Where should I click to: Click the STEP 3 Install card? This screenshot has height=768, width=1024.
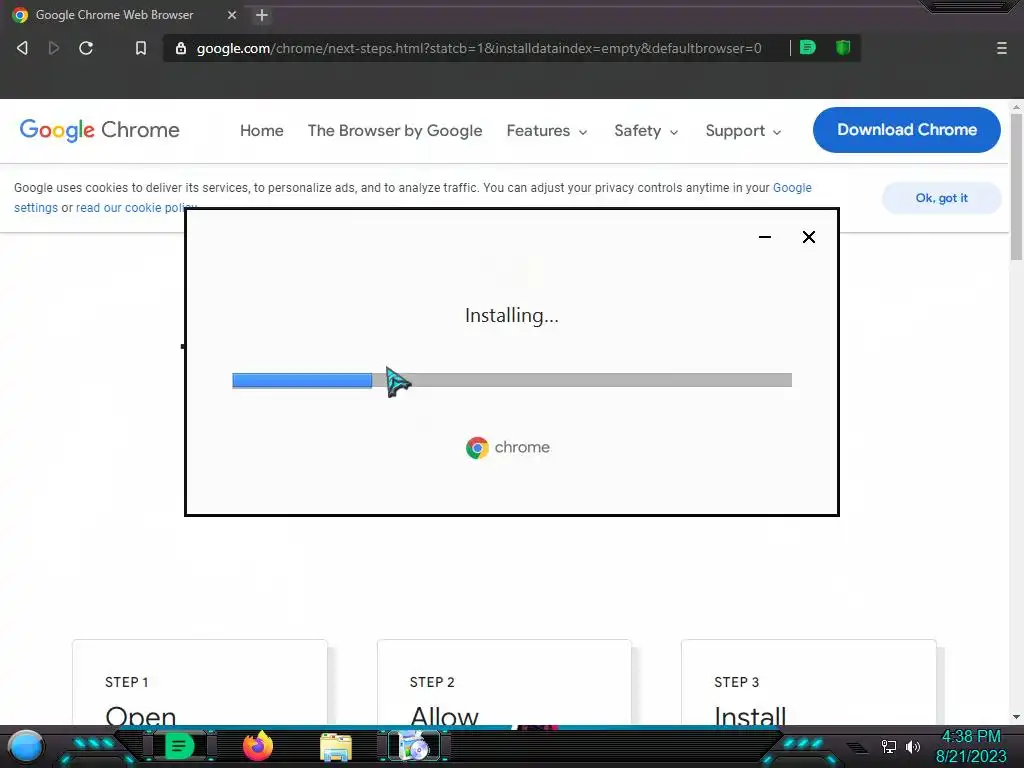click(x=808, y=682)
